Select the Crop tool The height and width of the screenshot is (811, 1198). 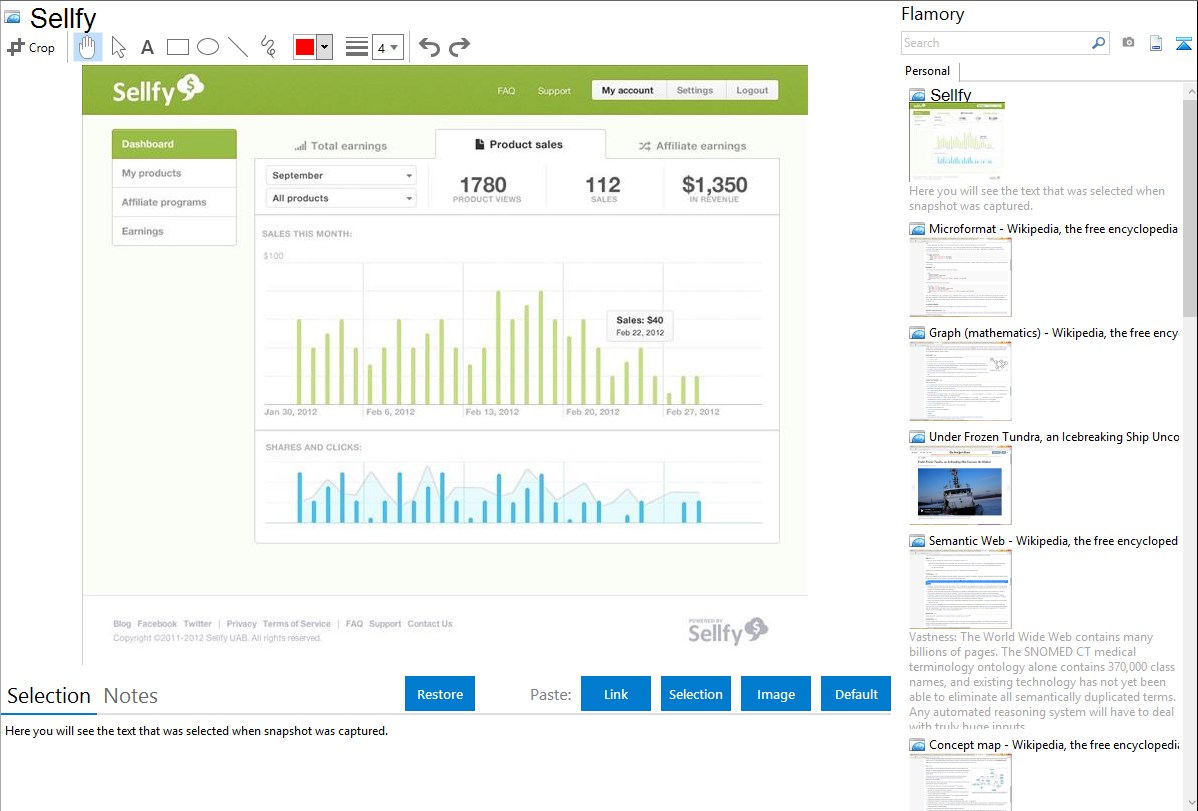(x=31, y=47)
